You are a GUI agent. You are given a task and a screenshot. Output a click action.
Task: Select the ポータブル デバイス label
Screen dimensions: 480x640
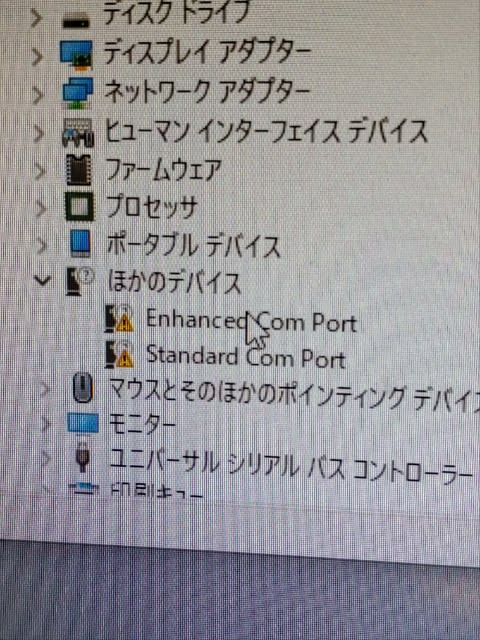tap(194, 245)
